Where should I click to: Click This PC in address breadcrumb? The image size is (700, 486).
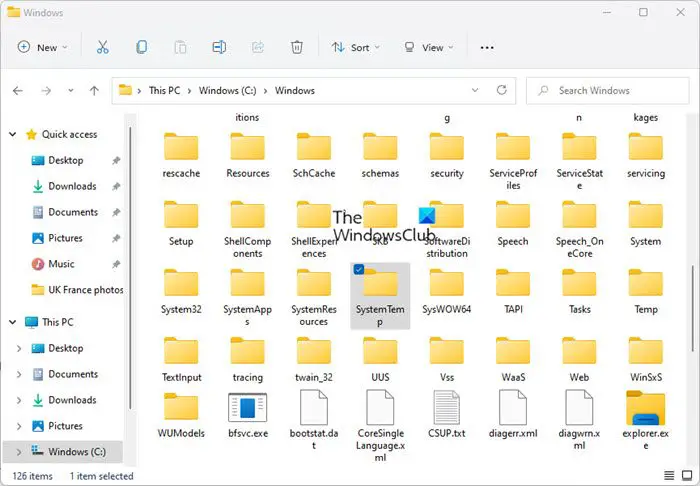click(x=165, y=91)
